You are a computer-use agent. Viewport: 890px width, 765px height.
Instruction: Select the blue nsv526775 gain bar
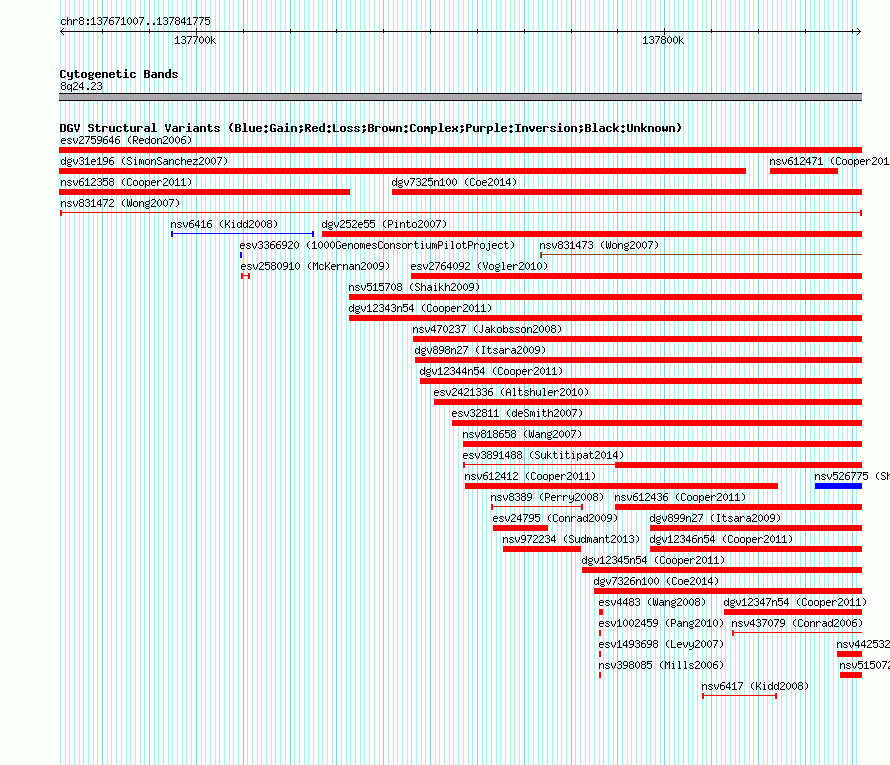[838, 486]
